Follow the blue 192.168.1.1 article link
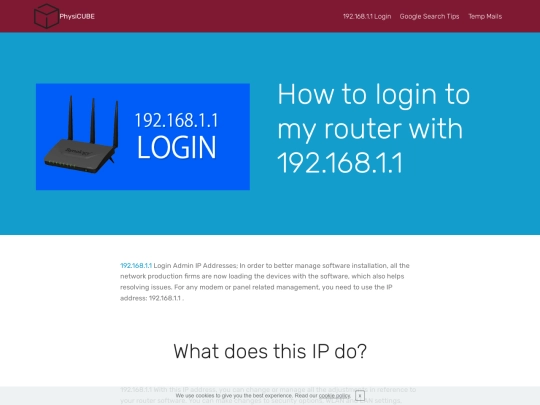The width and height of the screenshot is (540, 405). tap(136, 266)
